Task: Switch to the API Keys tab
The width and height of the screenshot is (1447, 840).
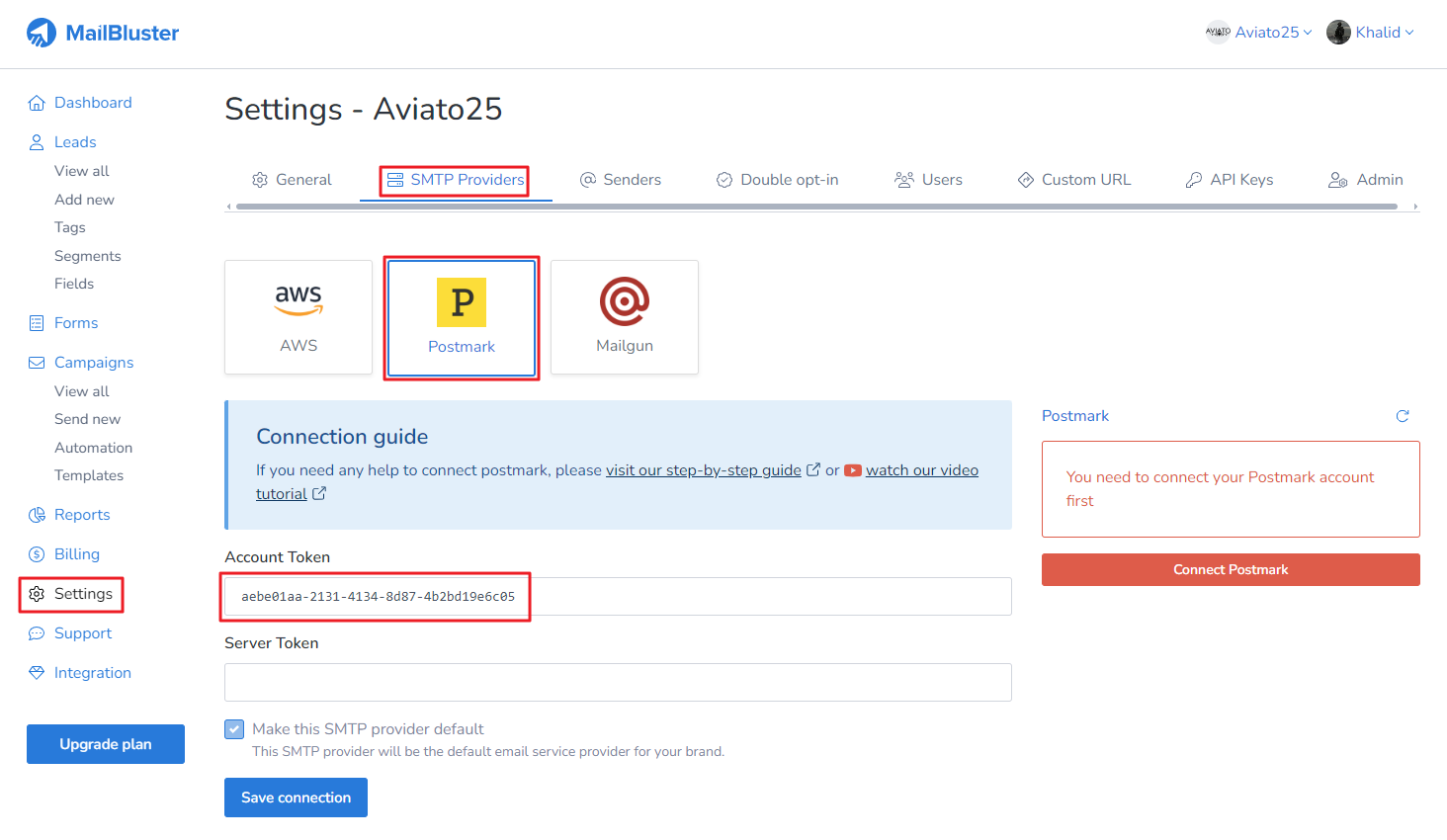Action: click(1230, 180)
